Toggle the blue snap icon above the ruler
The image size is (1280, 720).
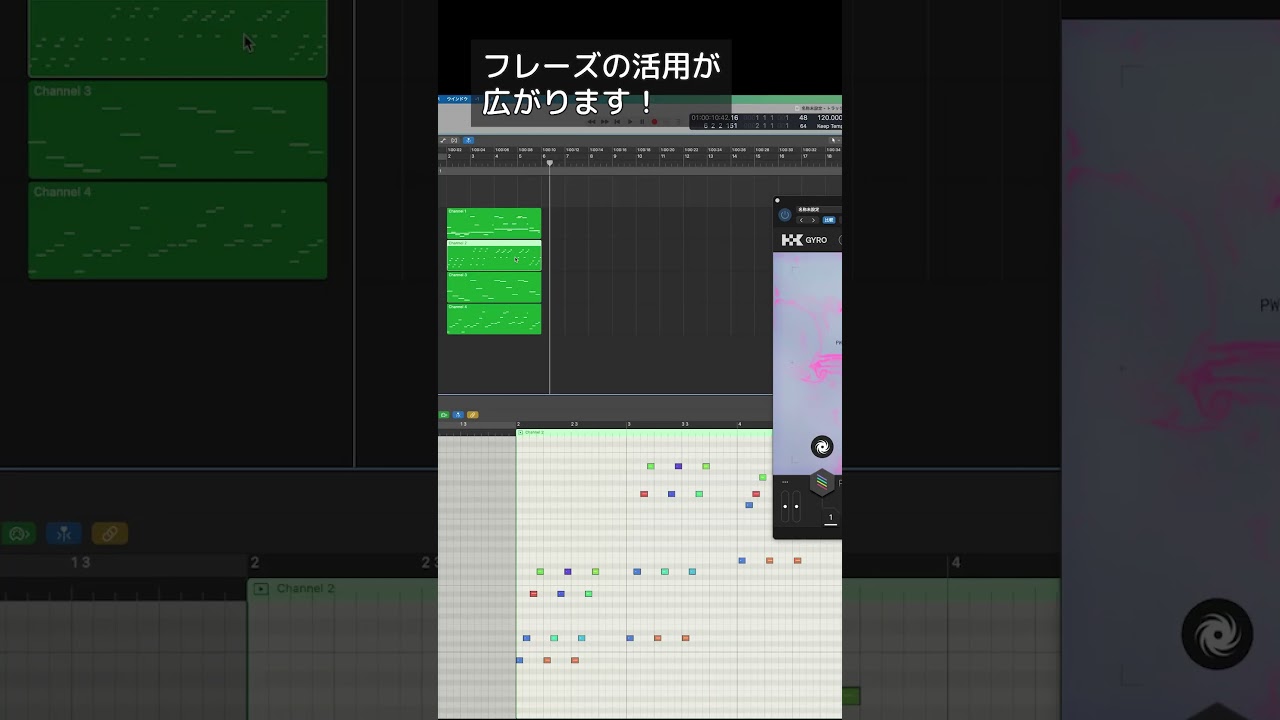coord(468,140)
